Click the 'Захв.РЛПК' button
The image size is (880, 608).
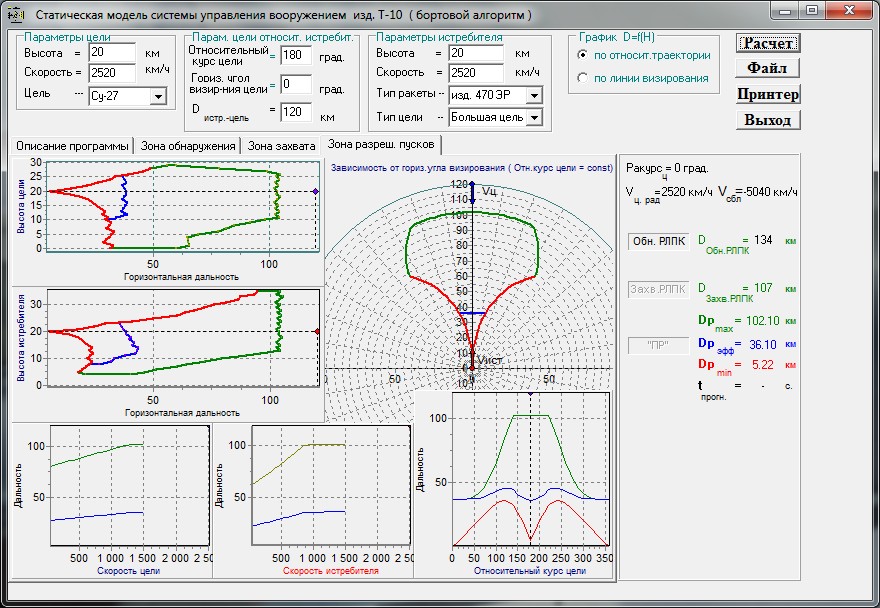point(658,289)
